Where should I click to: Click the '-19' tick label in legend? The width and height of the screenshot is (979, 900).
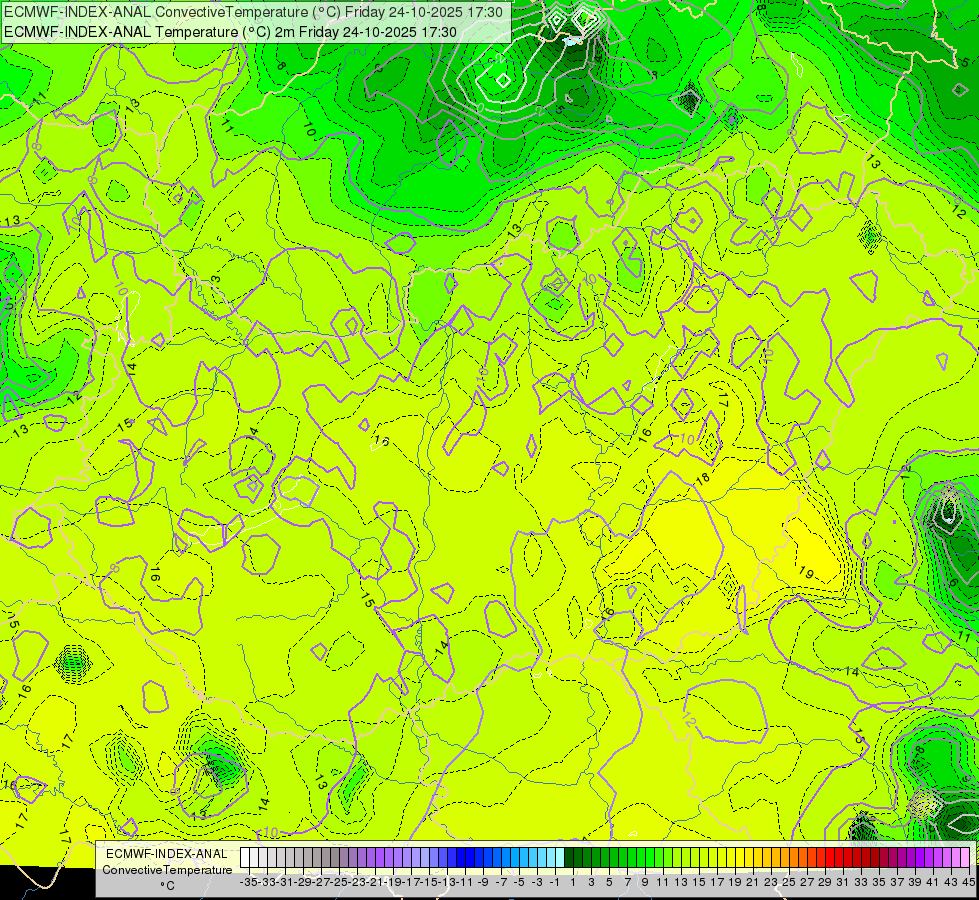pyautogui.click(x=393, y=882)
